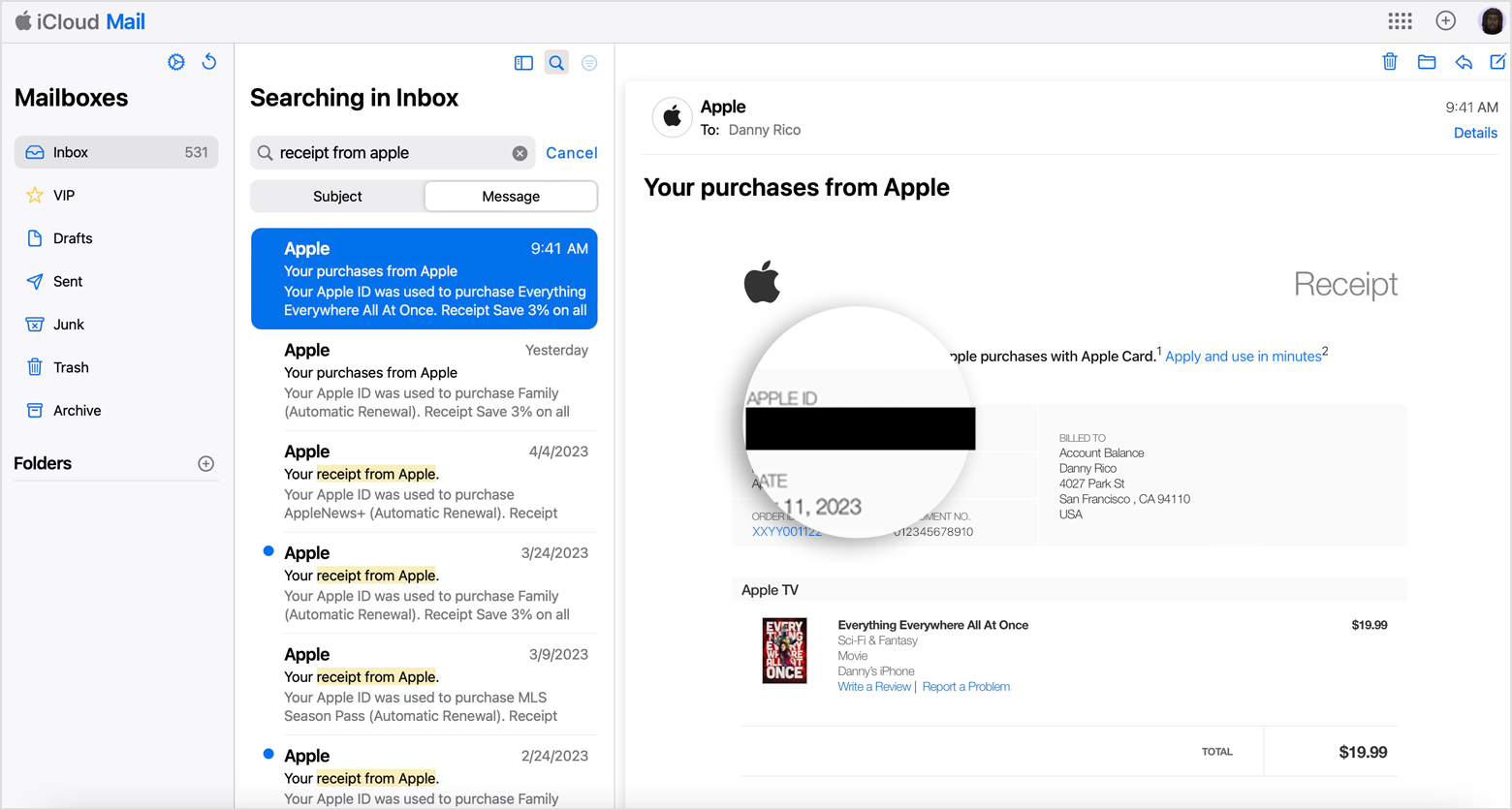
Task: Click the TOTAL amount $19.99
Action: pos(1363,752)
